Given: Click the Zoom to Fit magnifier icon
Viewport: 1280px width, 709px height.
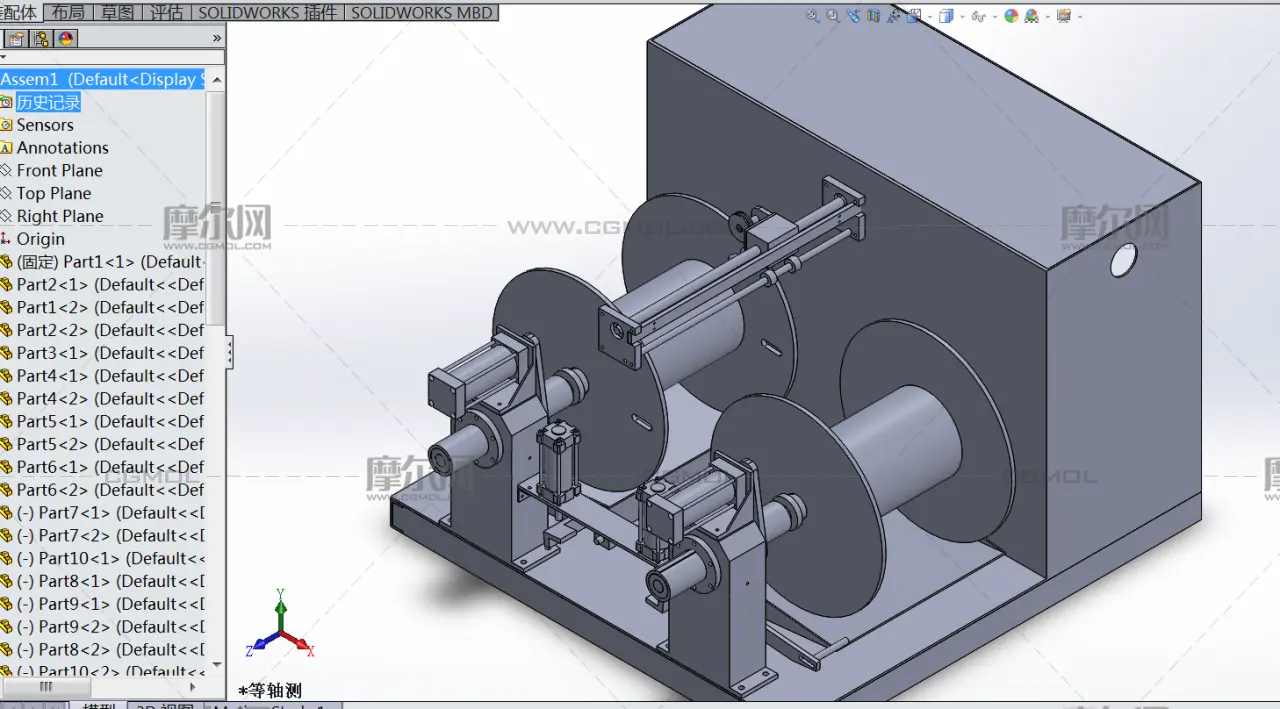Looking at the screenshot, I should pos(812,16).
